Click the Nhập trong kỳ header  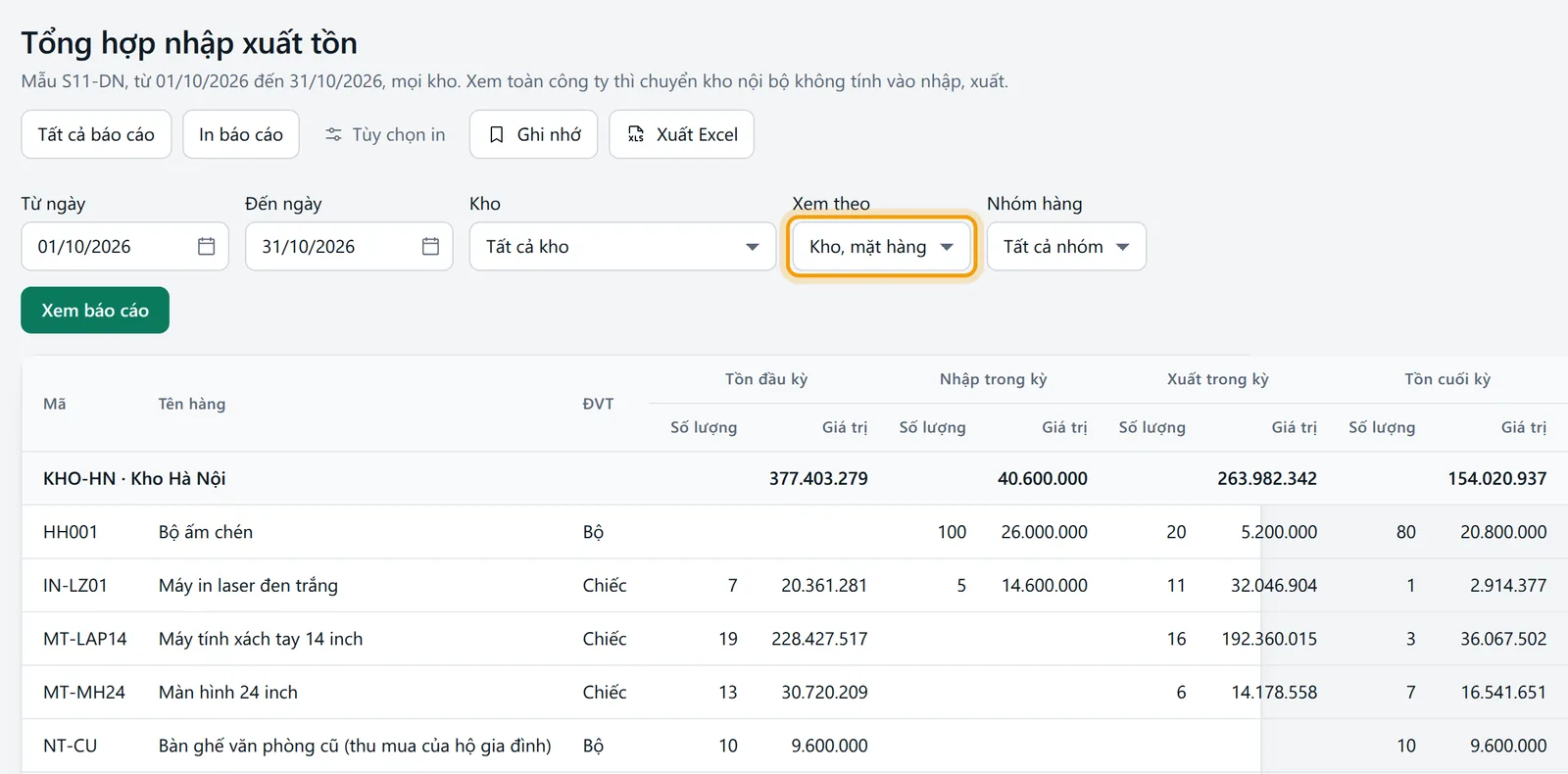994,379
